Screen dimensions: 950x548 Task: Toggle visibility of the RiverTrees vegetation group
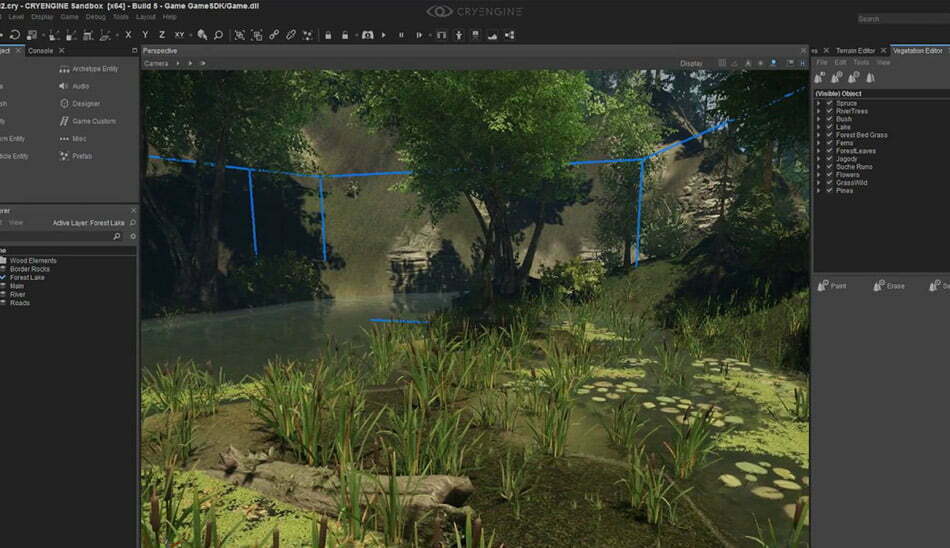[829, 111]
